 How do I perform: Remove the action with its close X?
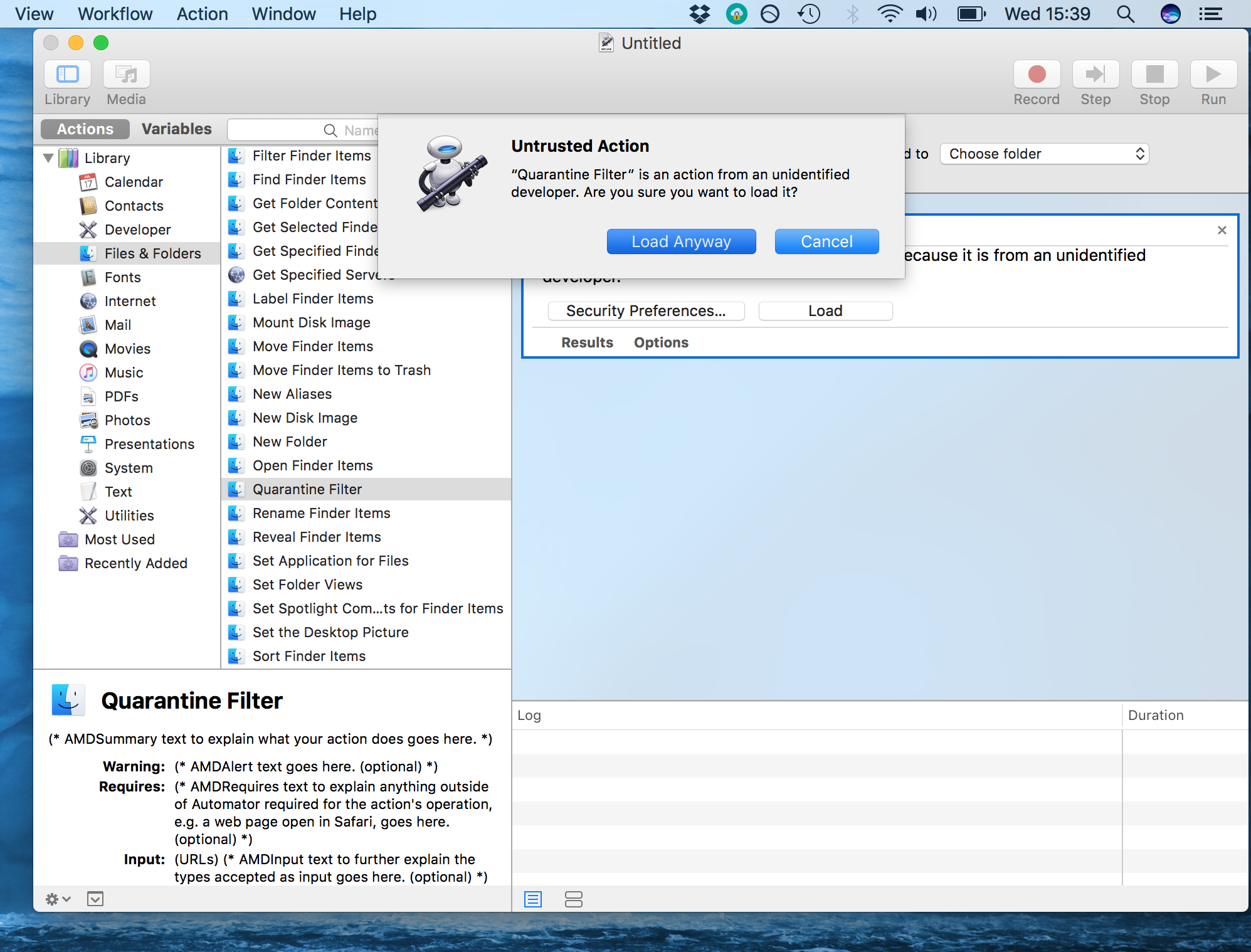1222,230
